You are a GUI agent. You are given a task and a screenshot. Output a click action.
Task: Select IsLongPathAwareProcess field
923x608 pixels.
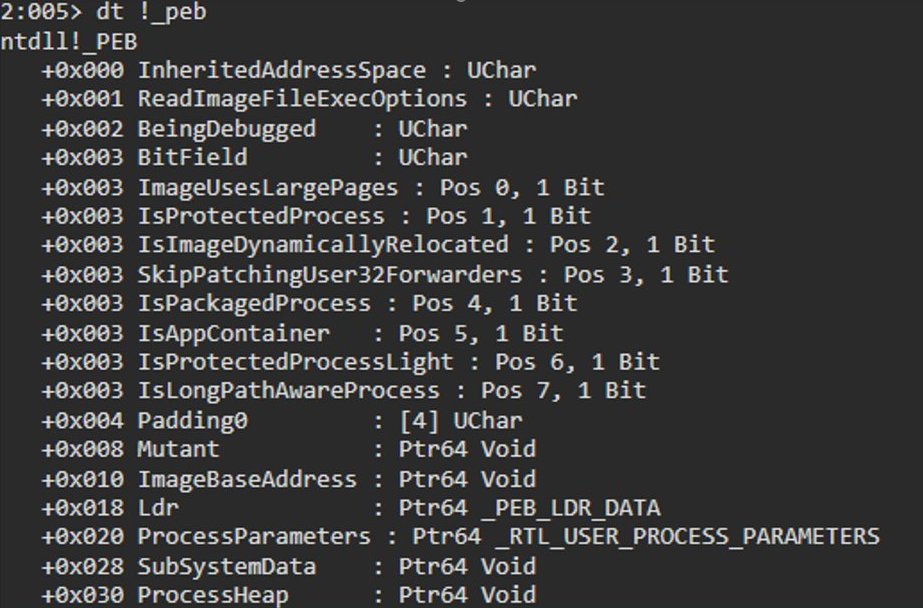point(288,391)
